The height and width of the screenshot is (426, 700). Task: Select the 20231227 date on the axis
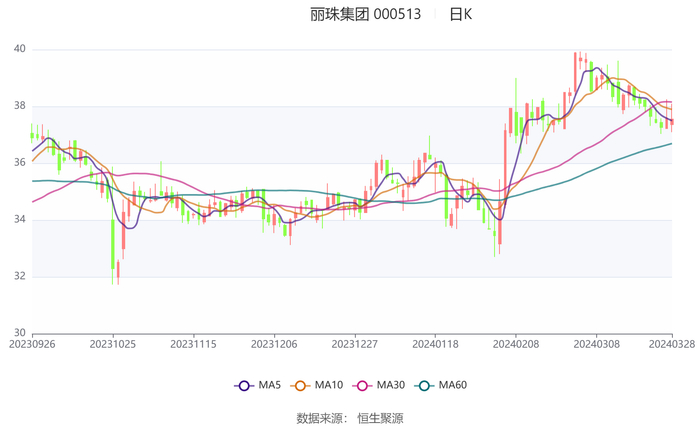(355, 343)
